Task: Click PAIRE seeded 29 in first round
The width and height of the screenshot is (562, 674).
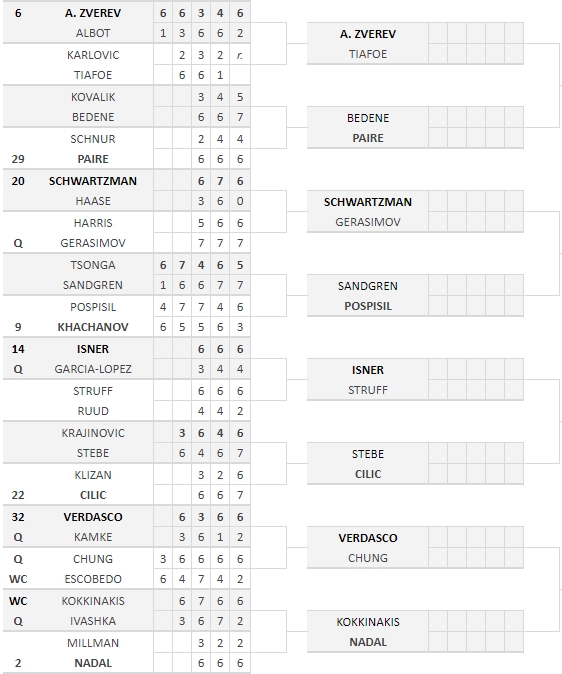Action: (93, 159)
